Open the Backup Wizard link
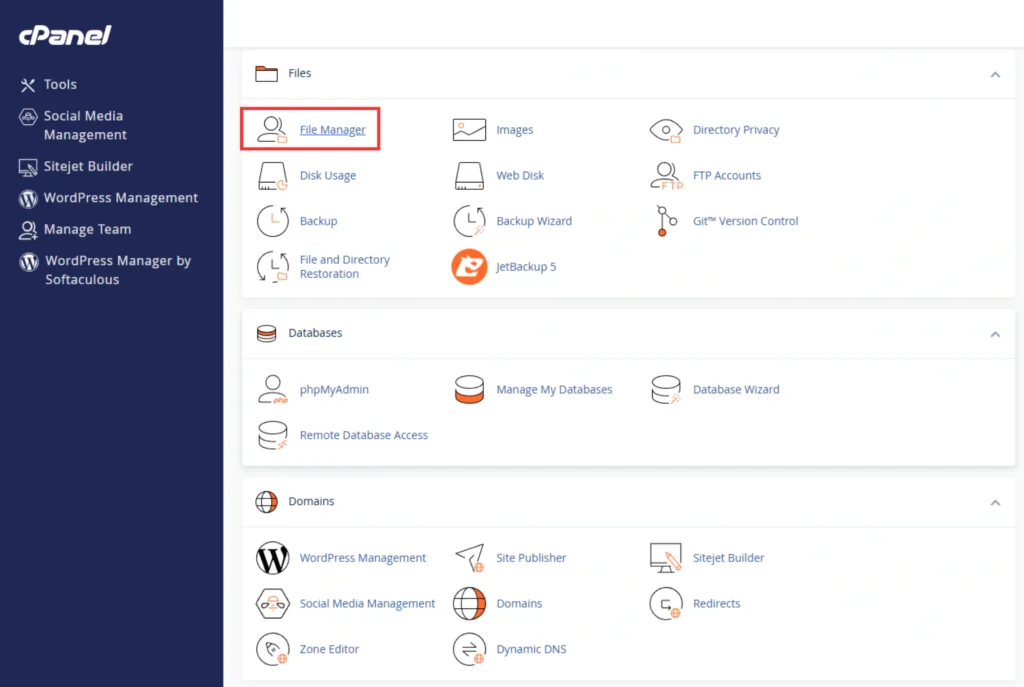This screenshot has height=687, width=1024. [x=534, y=221]
